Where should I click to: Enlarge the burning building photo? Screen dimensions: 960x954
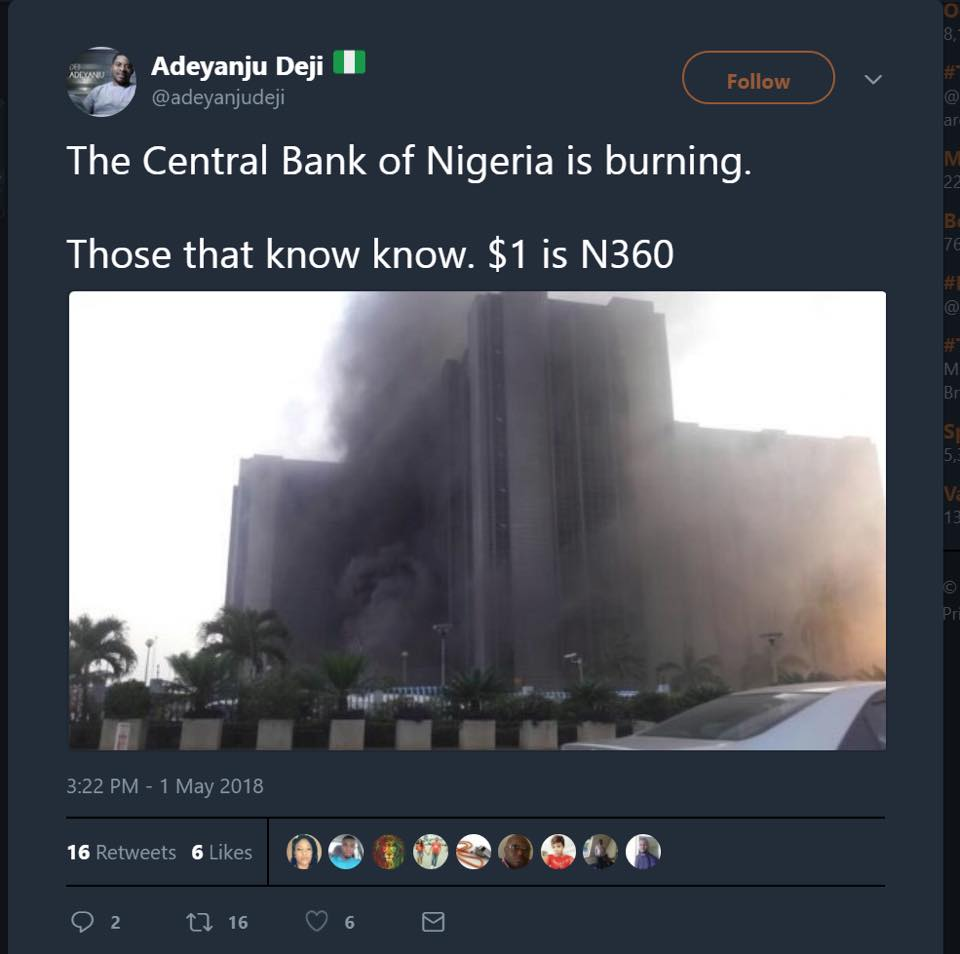[477, 520]
